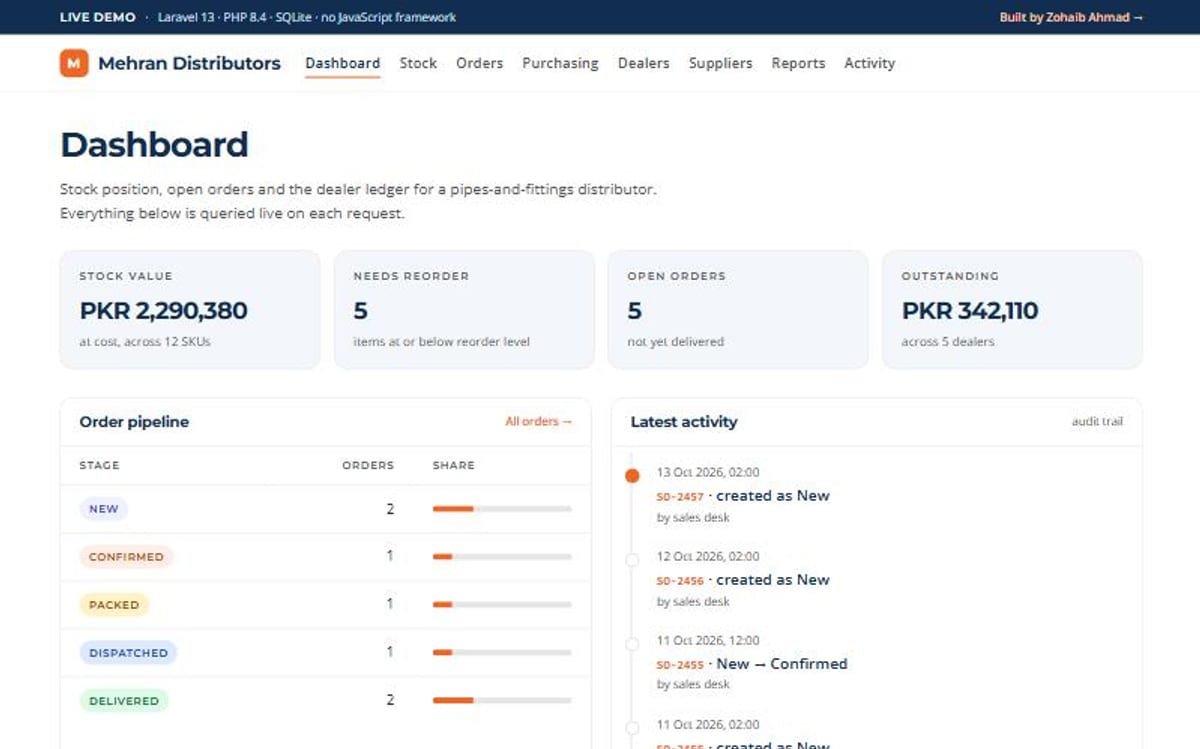Click '11 Oct 2026, 12:00' timestamp
The image size is (1200, 749).
coord(708,640)
